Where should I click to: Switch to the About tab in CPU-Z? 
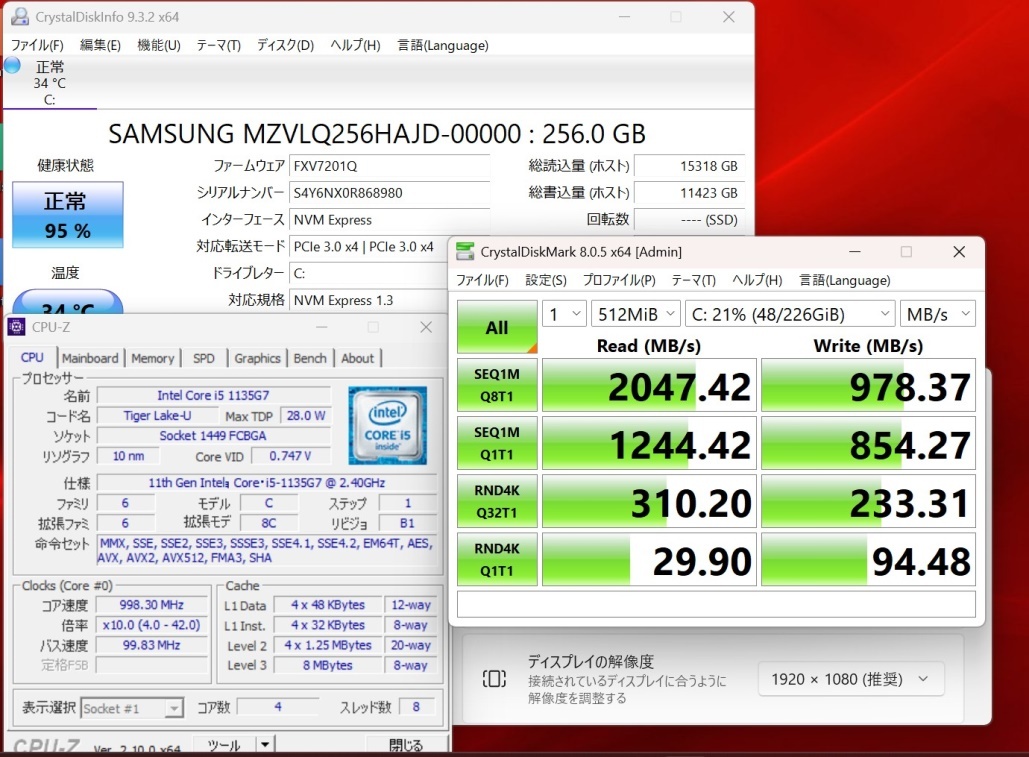pos(358,358)
